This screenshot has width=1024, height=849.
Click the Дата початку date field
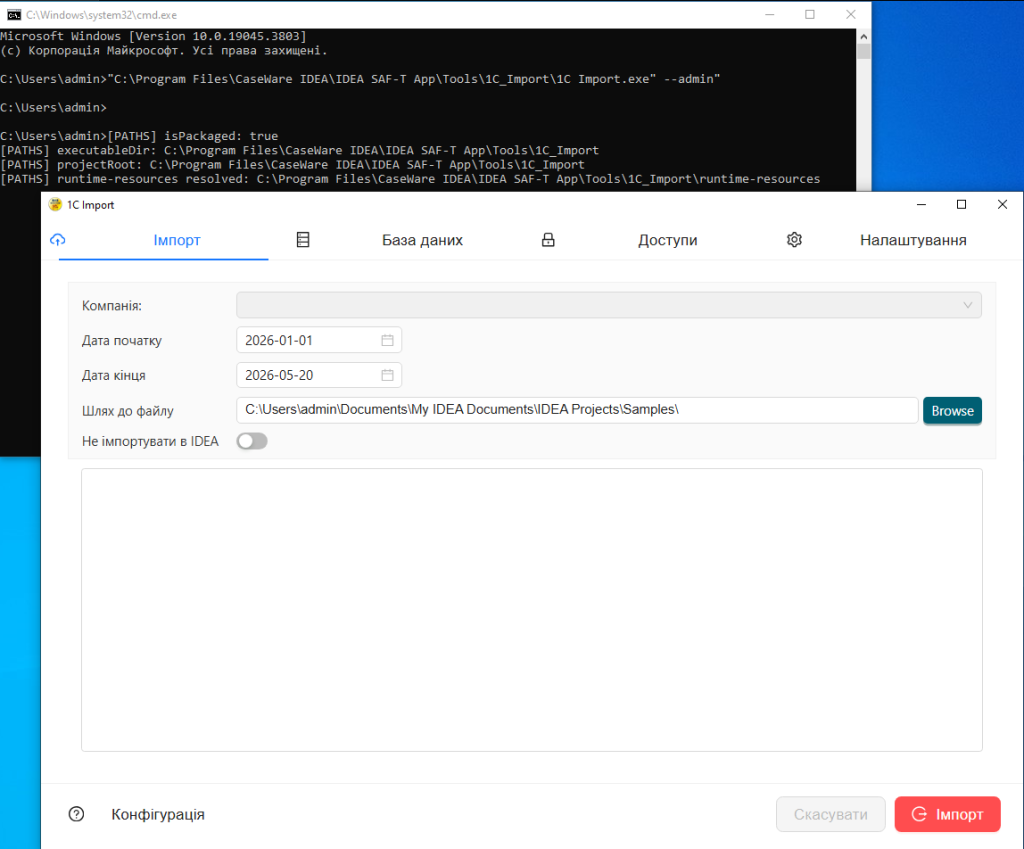click(319, 340)
